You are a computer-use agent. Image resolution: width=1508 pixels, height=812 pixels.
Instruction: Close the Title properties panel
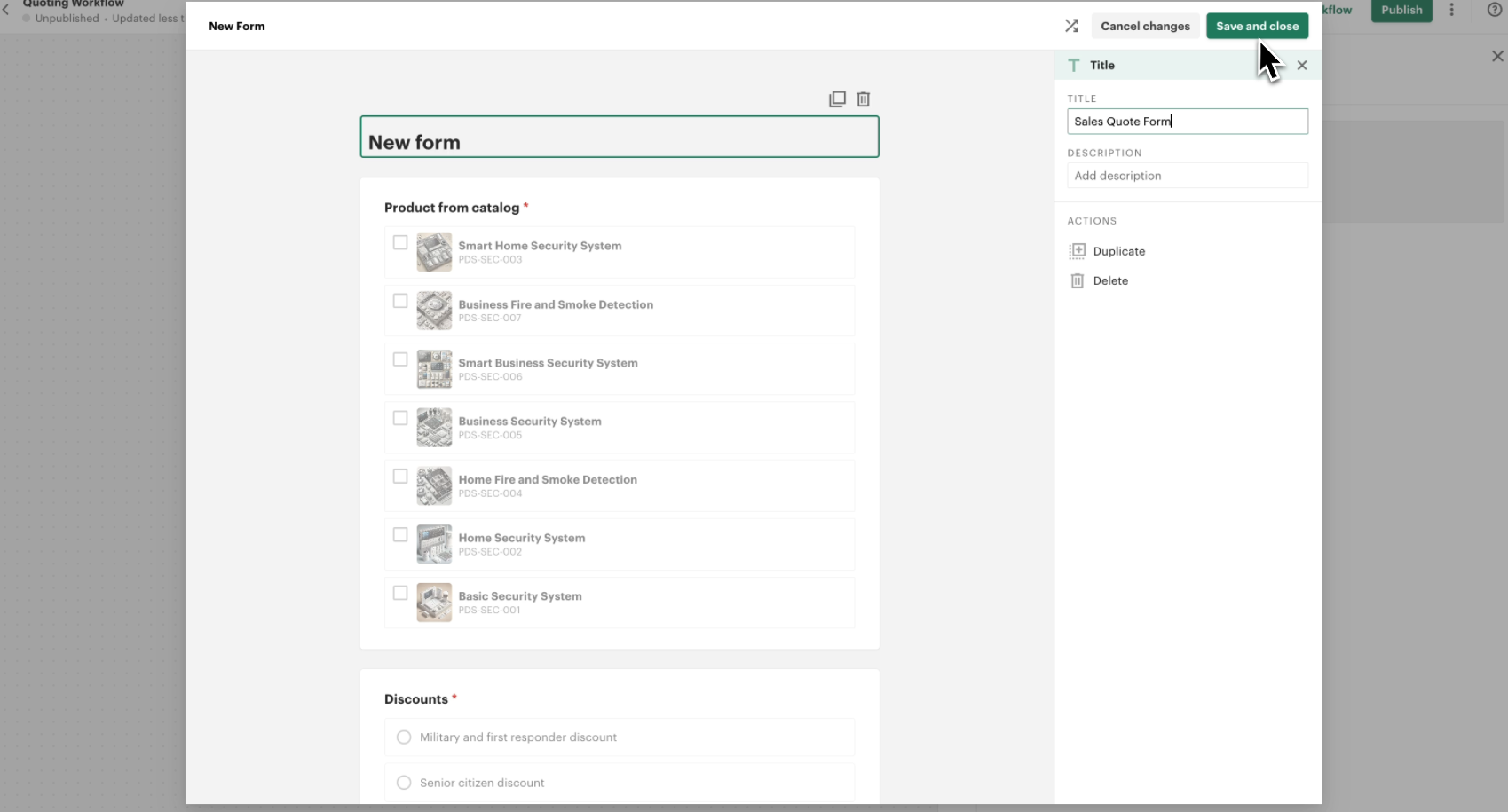pos(1301,65)
